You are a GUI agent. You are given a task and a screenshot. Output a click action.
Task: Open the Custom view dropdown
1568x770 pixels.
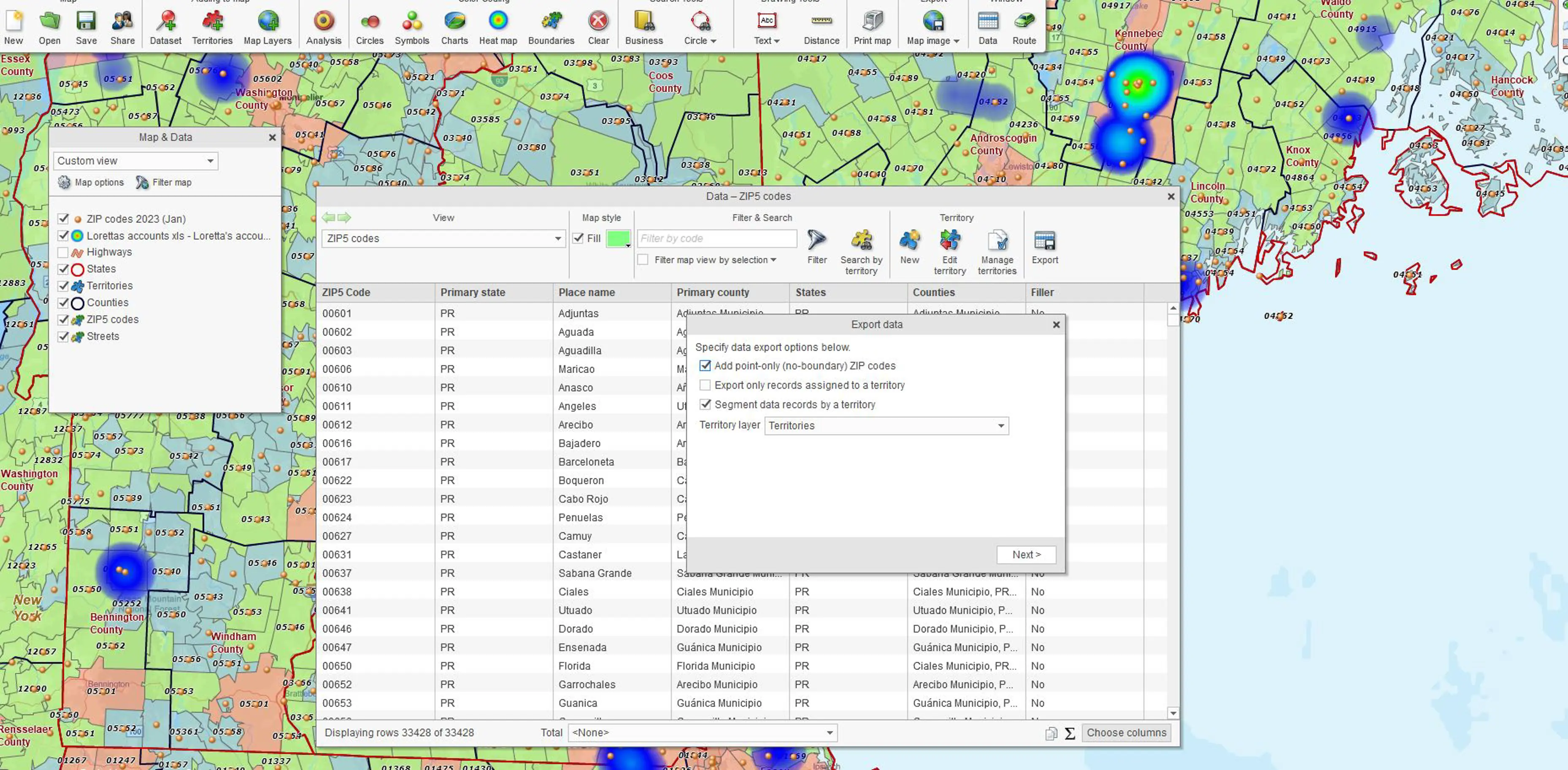[135, 161]
